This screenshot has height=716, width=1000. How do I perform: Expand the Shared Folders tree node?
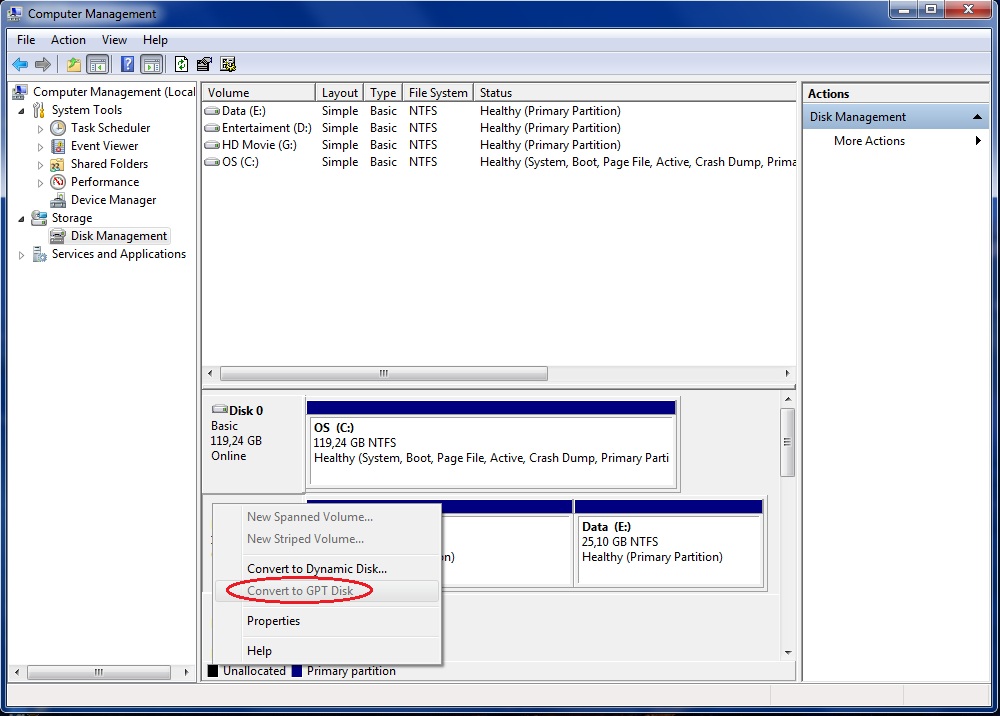[x=40, y=165]
